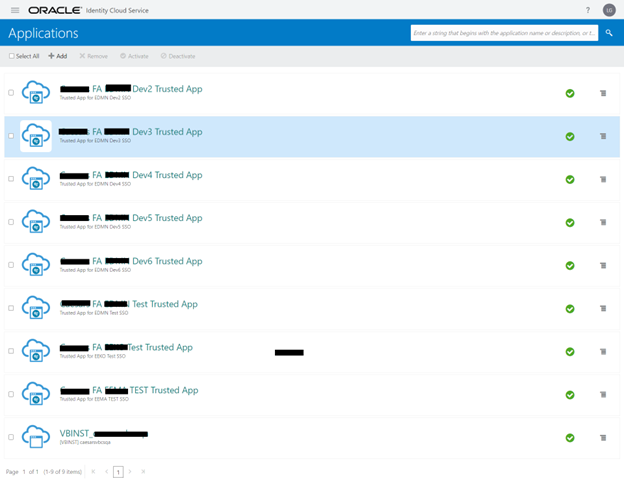Check the Dev3 Trusted App checkbox

(x=12, y=136)
